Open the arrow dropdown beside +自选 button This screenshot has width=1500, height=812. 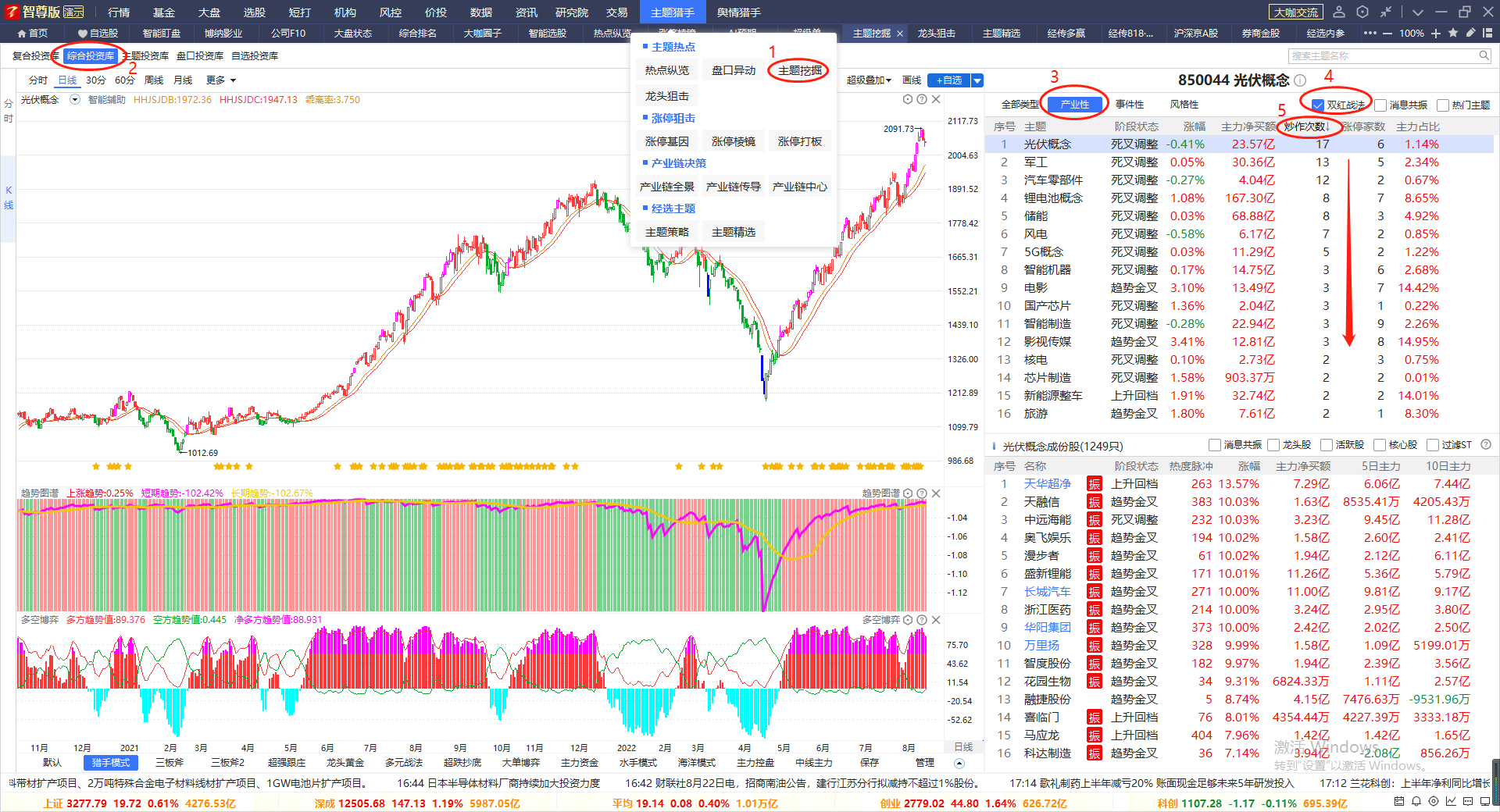click(977, 80)
